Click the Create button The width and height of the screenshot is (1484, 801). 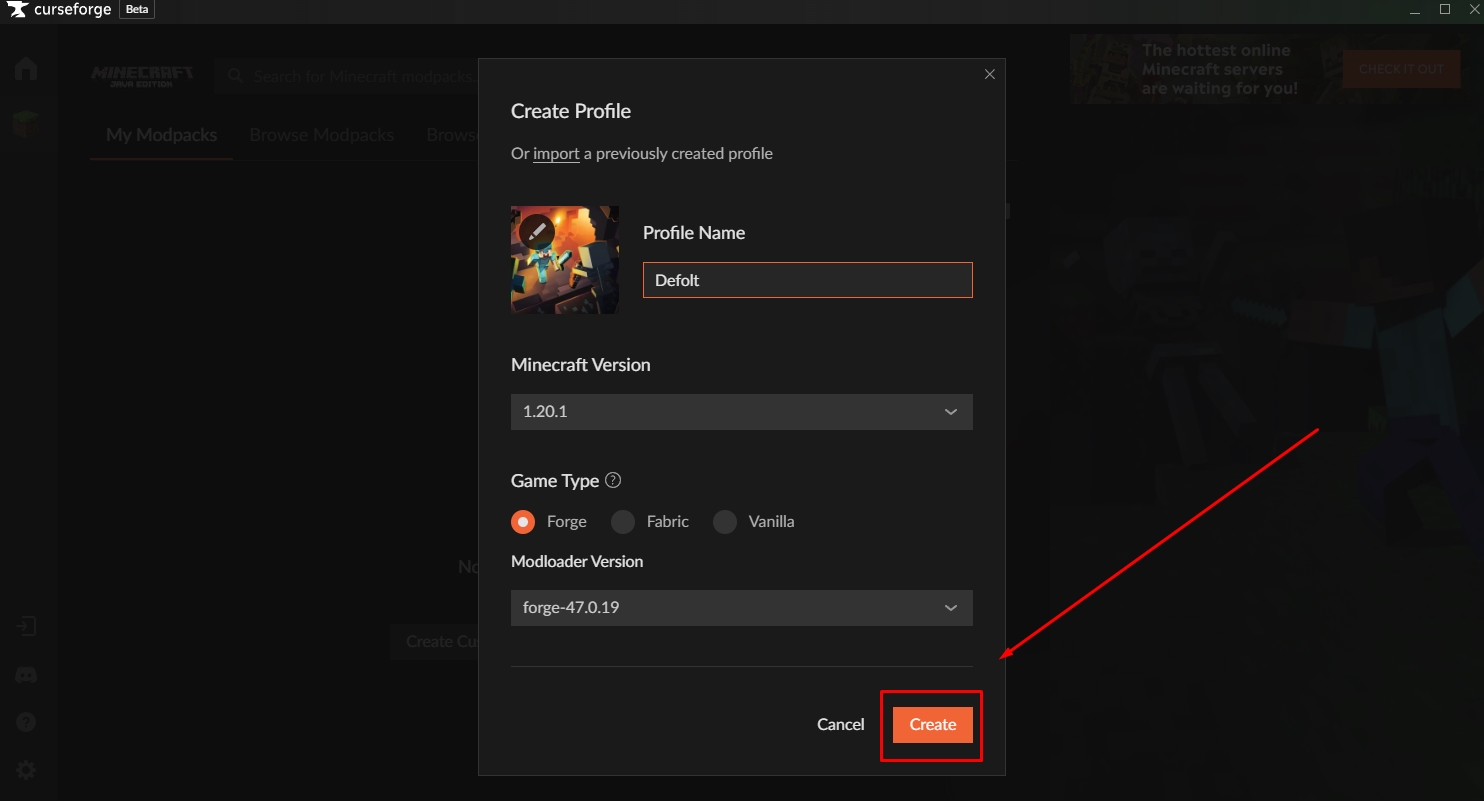coord(932,725)
